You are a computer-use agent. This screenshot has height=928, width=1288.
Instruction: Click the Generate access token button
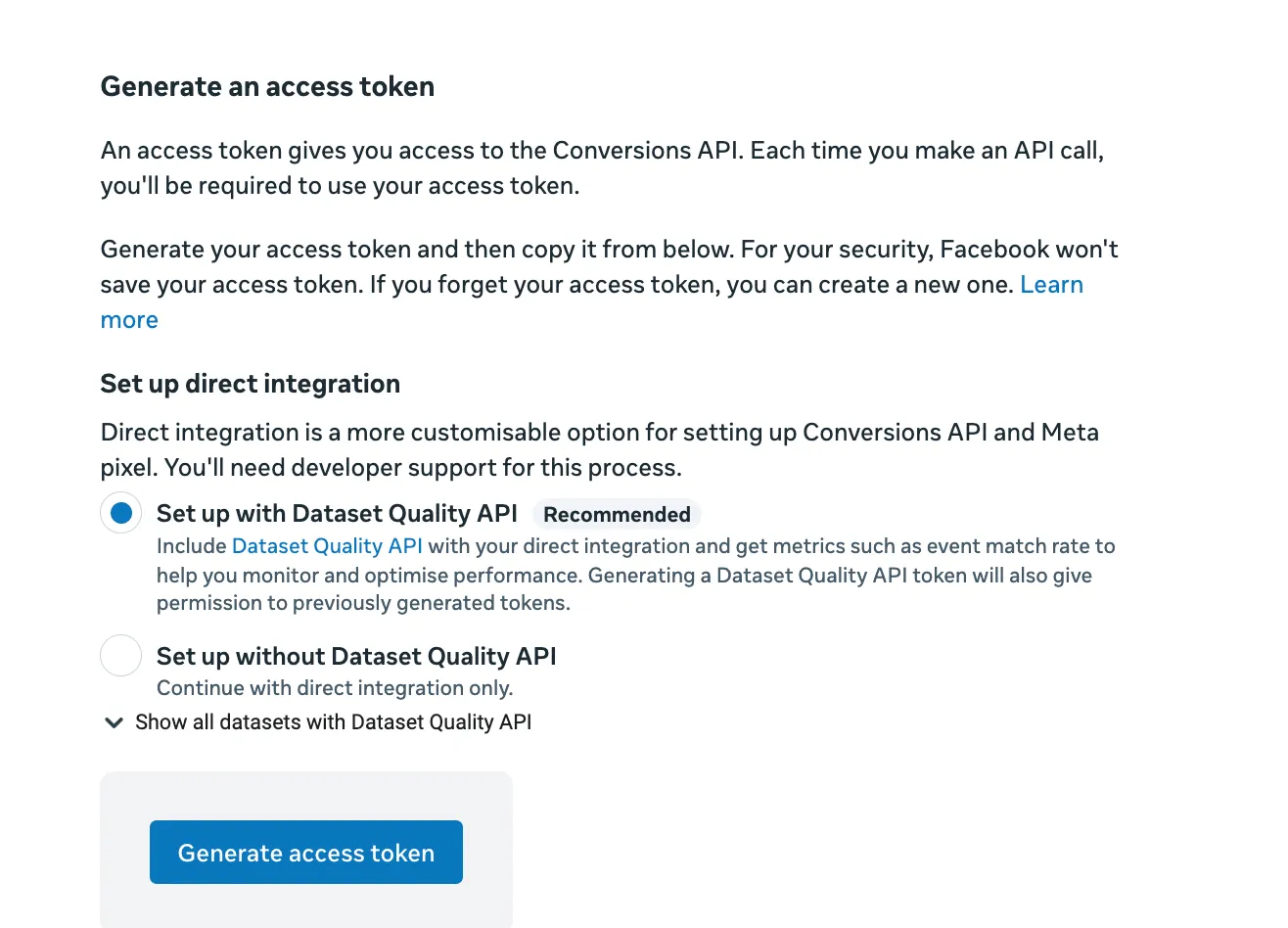click(306, 852)
